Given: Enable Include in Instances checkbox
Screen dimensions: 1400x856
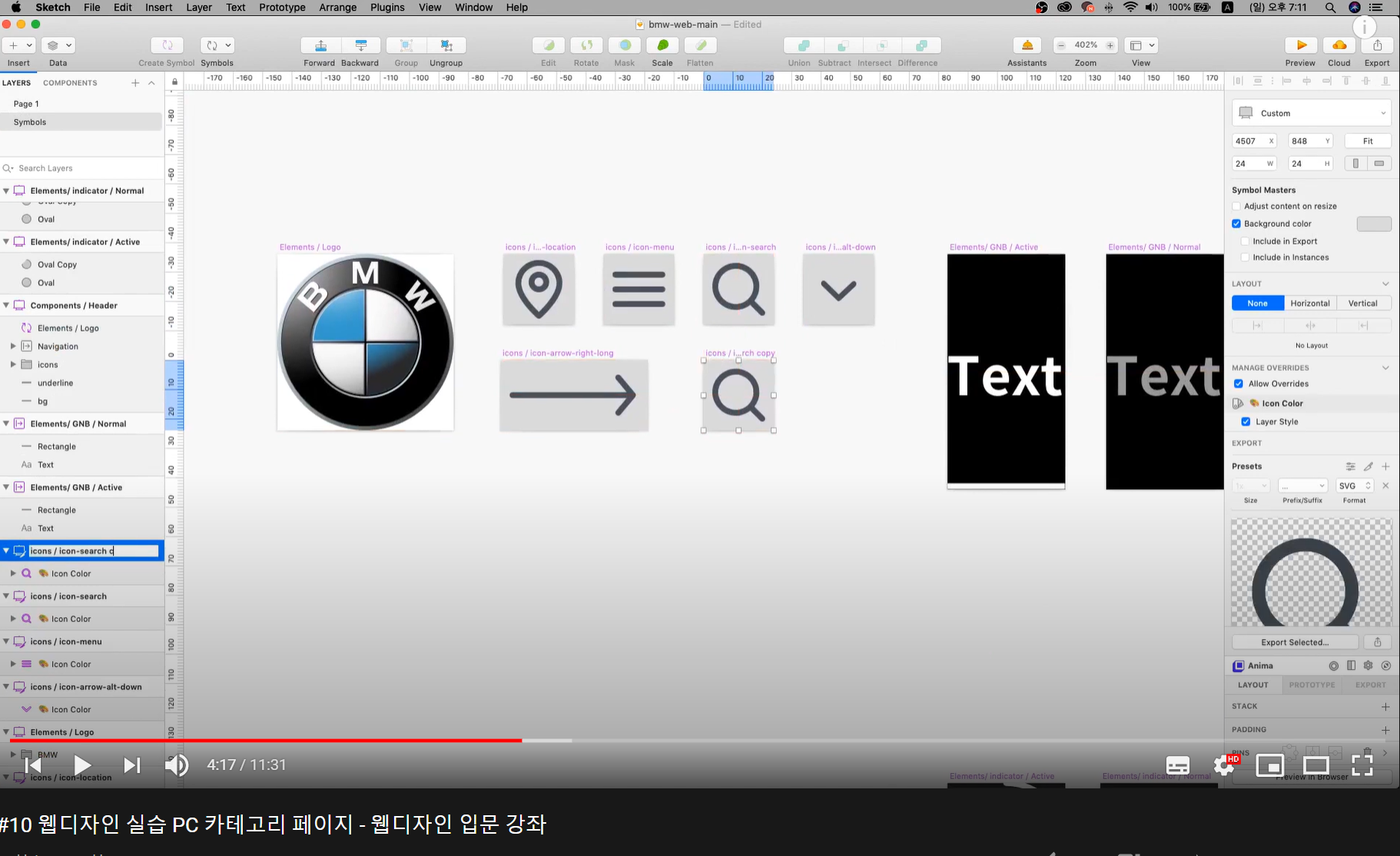Looking at the screenshot, I should coord(1246,257).
